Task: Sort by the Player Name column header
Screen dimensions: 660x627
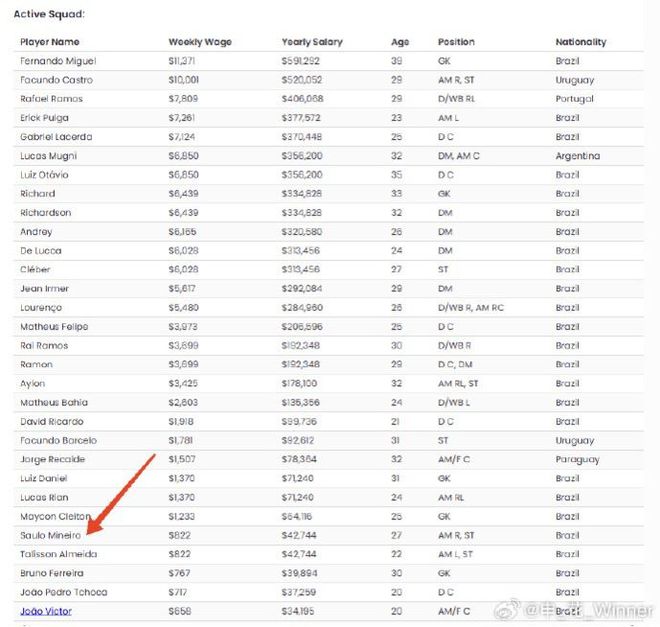Action: click(x=50, y=42)
